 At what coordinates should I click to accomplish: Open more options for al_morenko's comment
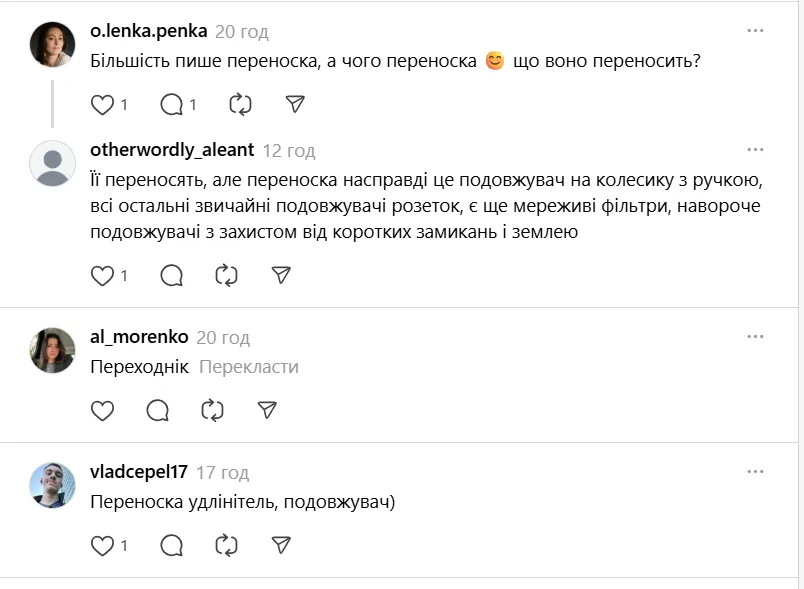(755, 337)
